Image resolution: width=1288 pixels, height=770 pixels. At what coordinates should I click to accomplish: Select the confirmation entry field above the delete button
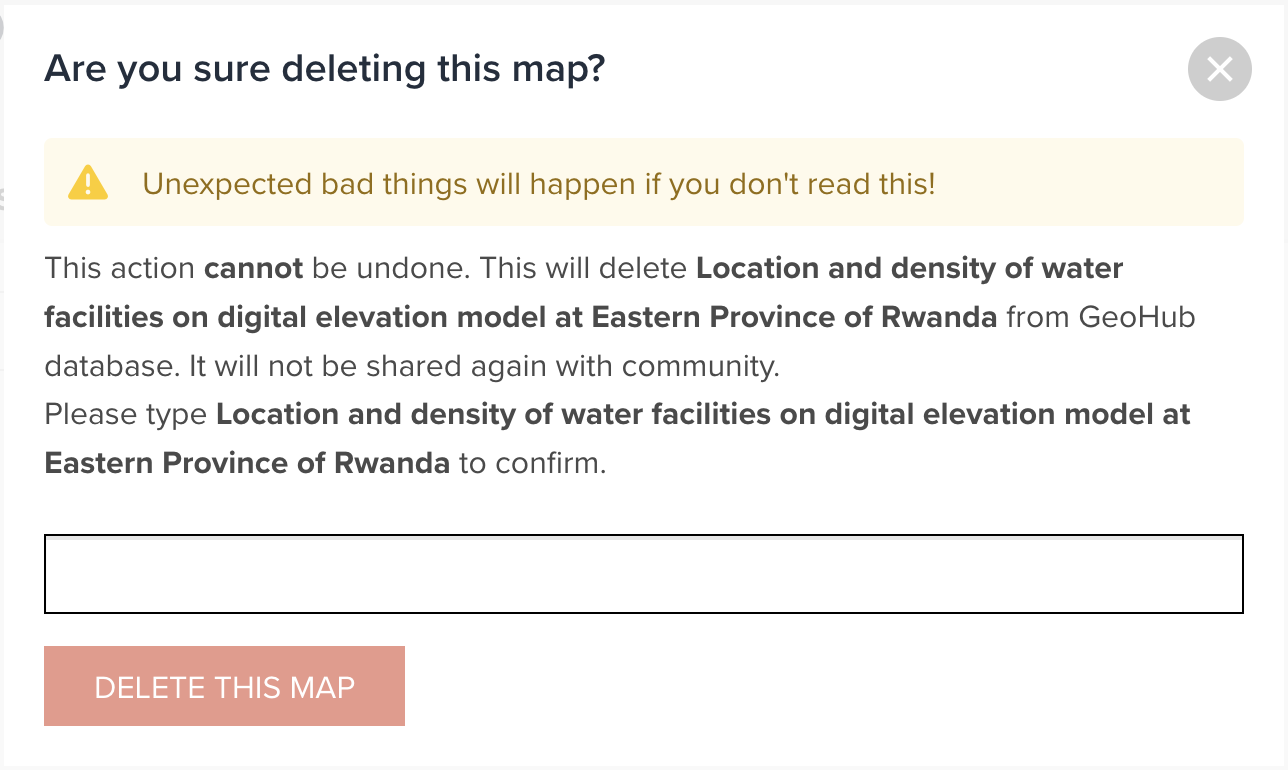pyautogui.click(x=643, y=573)
